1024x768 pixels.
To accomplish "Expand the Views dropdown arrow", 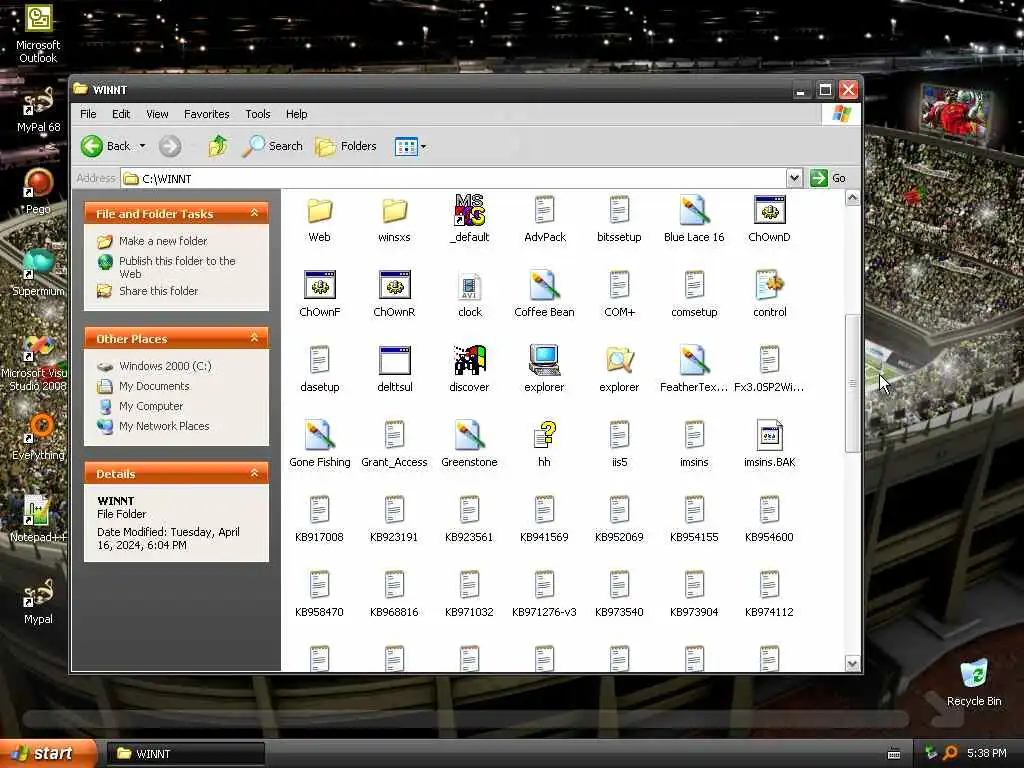I will pyautogui.click(x=423, y=146).
